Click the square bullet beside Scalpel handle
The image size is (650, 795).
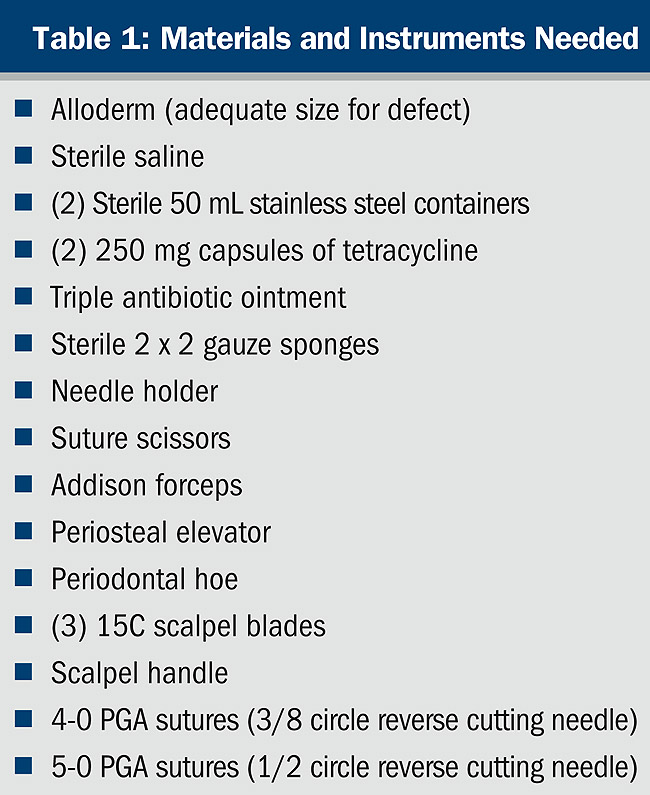tap(24, 672)
